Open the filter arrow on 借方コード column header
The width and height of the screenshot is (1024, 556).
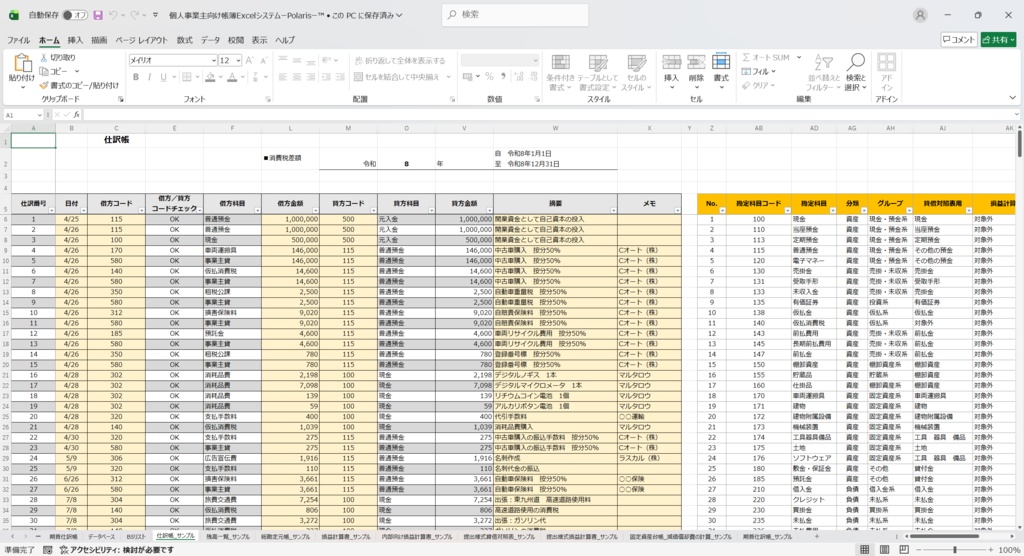(x=140, y=210)
